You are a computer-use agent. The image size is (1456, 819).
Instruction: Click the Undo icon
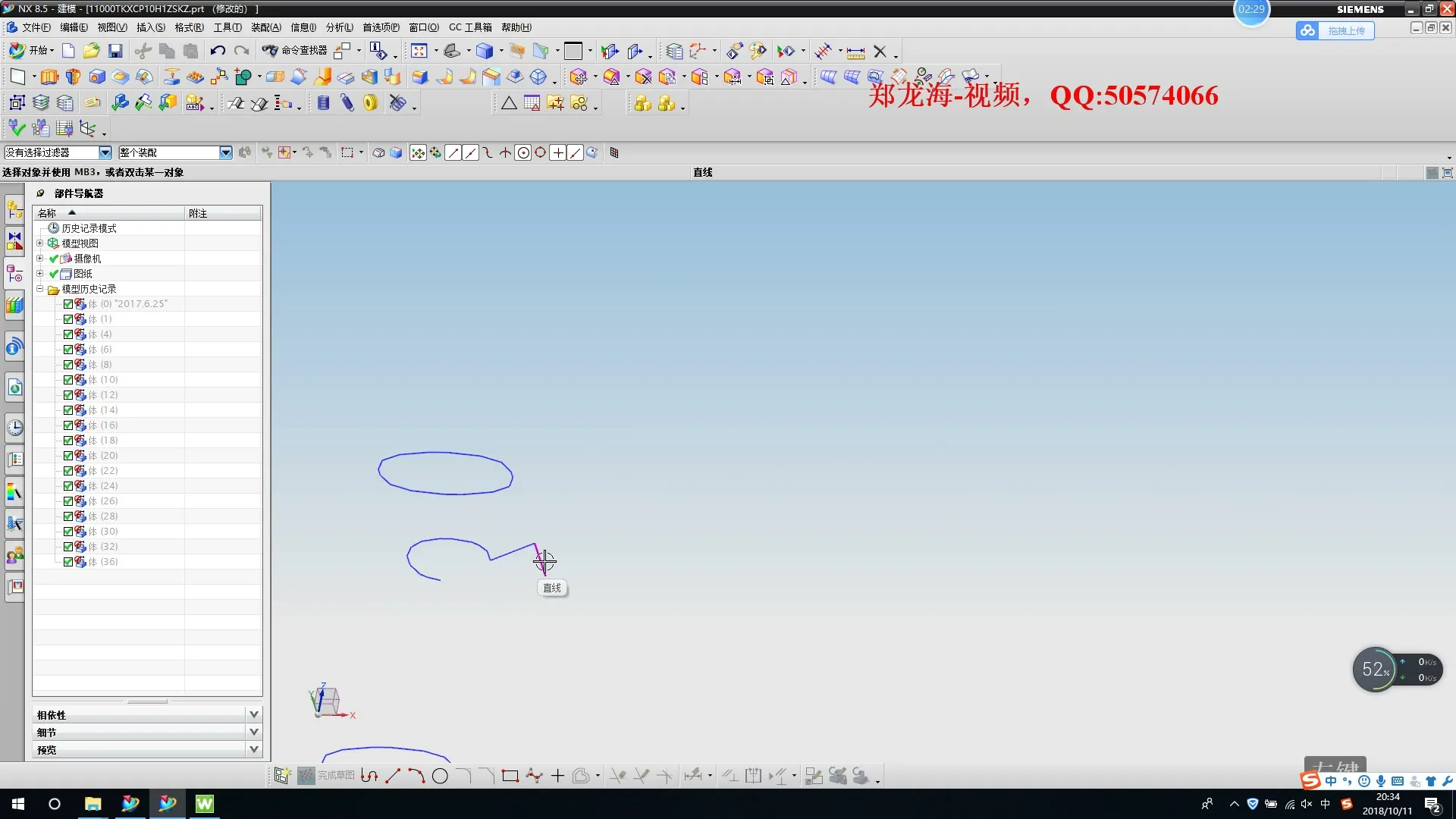(x=218, y=51)
